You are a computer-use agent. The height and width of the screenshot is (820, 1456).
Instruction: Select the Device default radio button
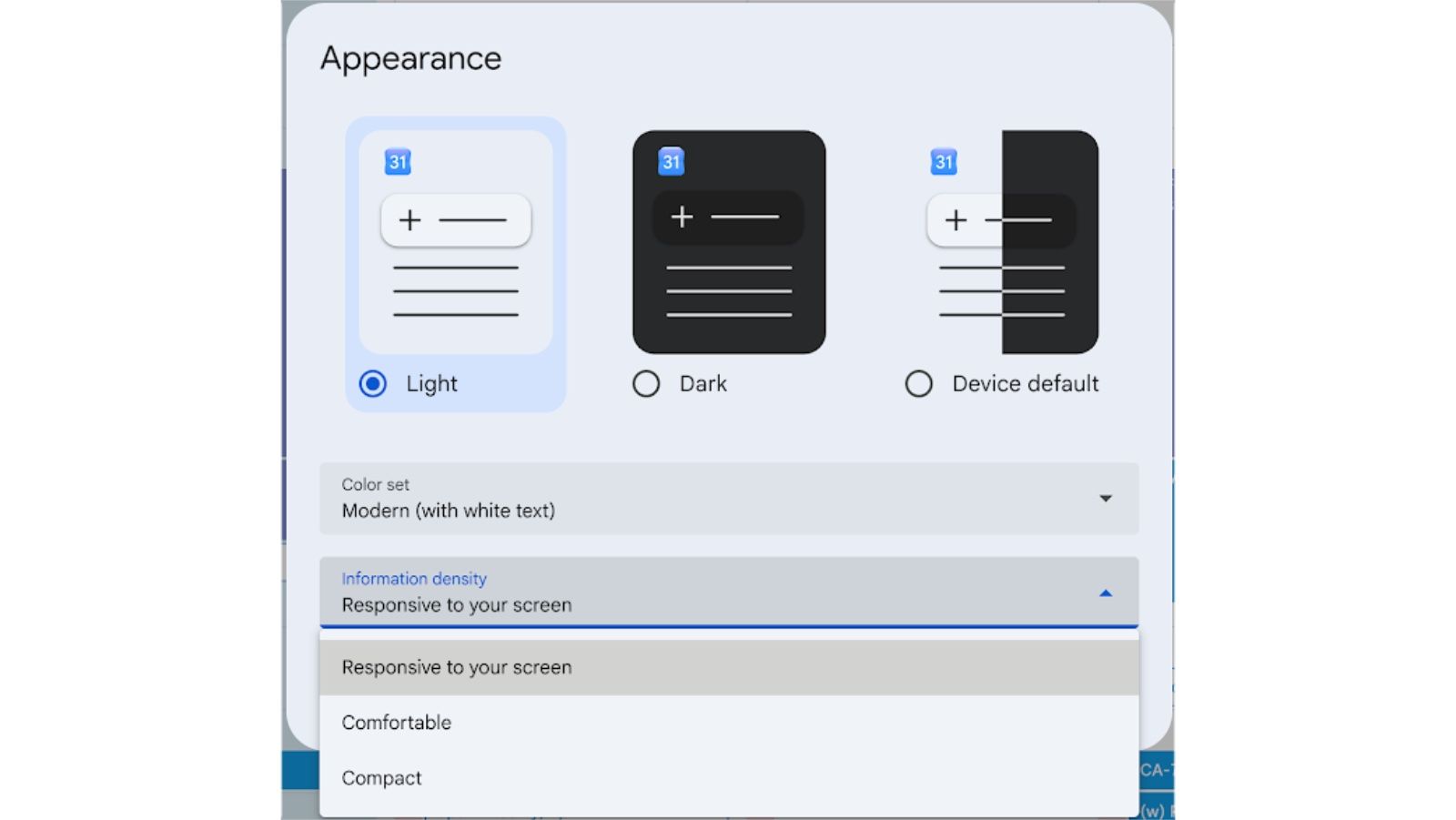(x=919, y=383)
